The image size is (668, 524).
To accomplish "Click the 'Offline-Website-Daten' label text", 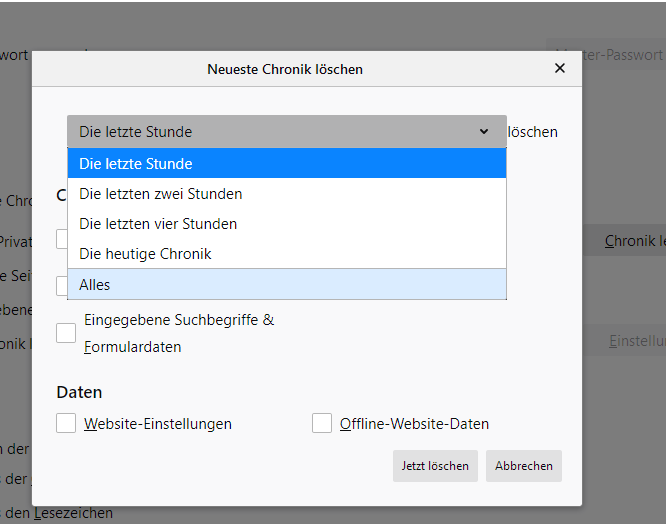I will pyautogui.click(x=414, y=424).
